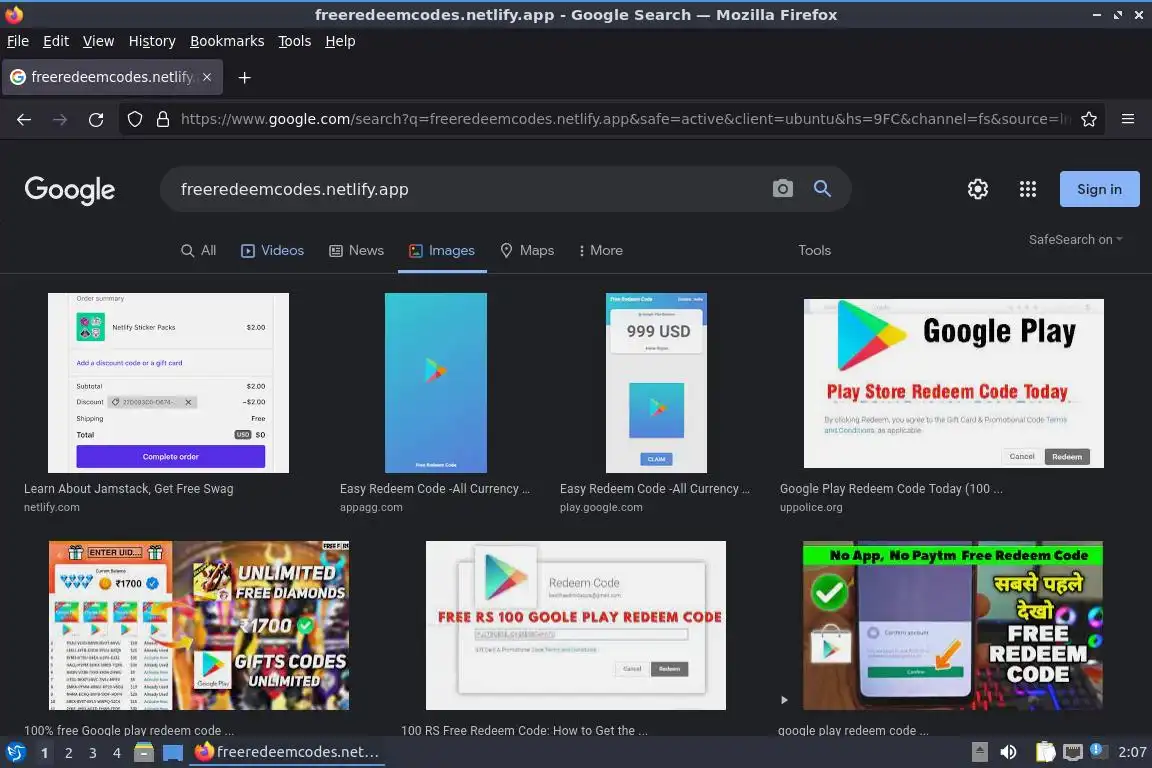Switch to workspace 2 in taskbar

pos(68,753)
